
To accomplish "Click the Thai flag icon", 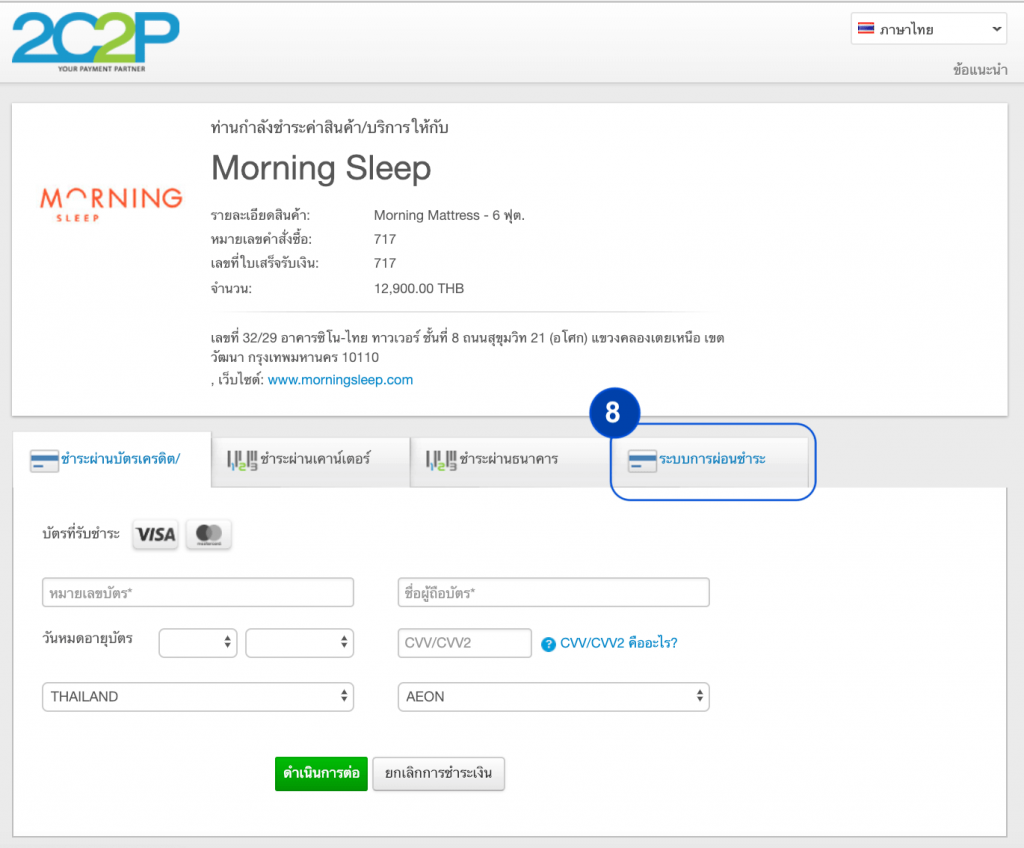I will (x=866, y=29).
